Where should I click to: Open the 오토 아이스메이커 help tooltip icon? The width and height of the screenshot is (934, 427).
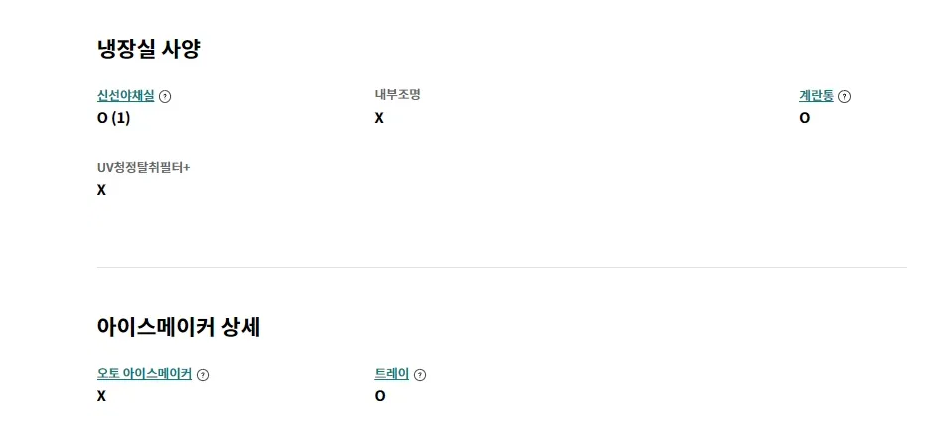pyautogui.click(x=203, y=375)
